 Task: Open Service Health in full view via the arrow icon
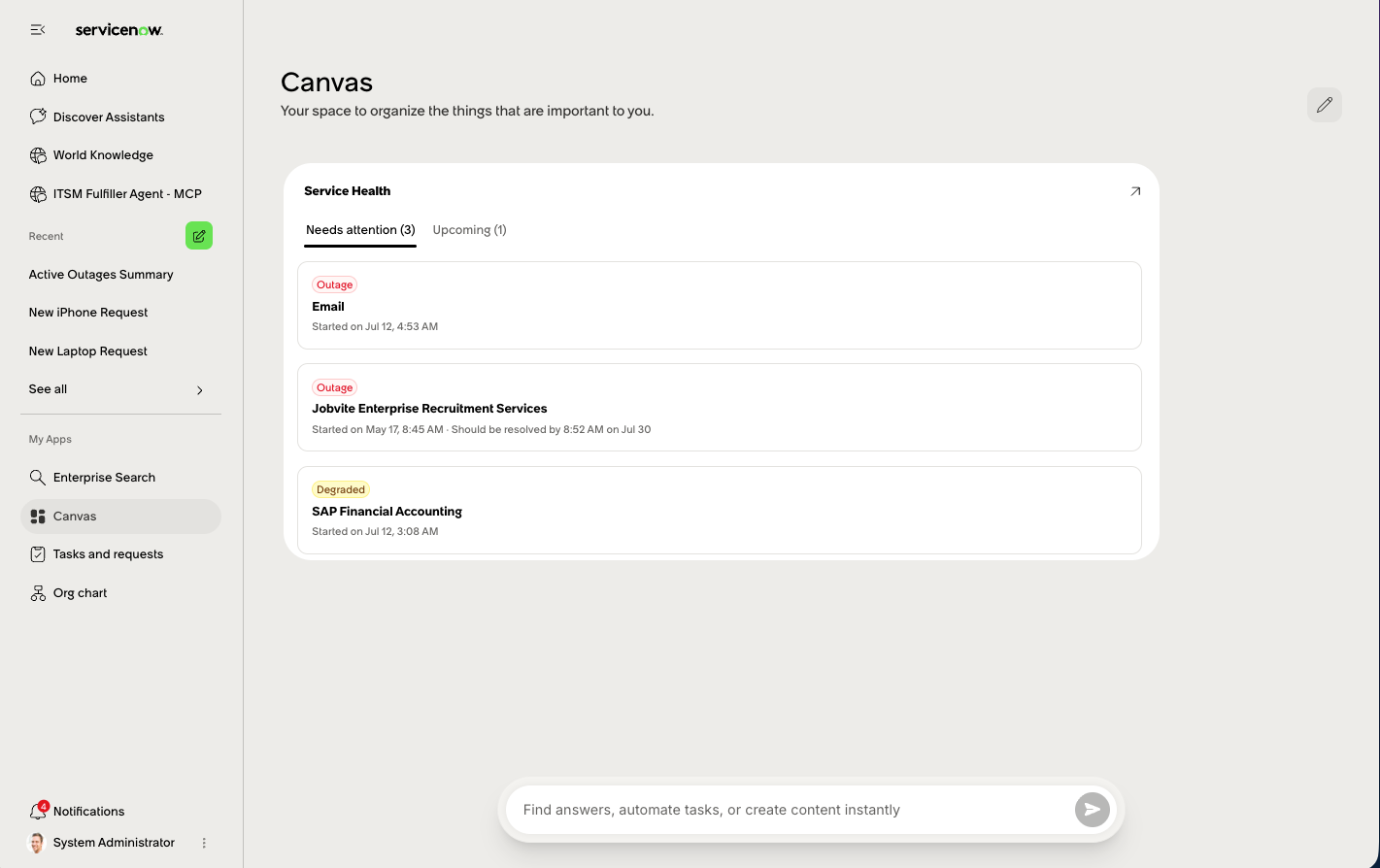tap(1135, 191)
